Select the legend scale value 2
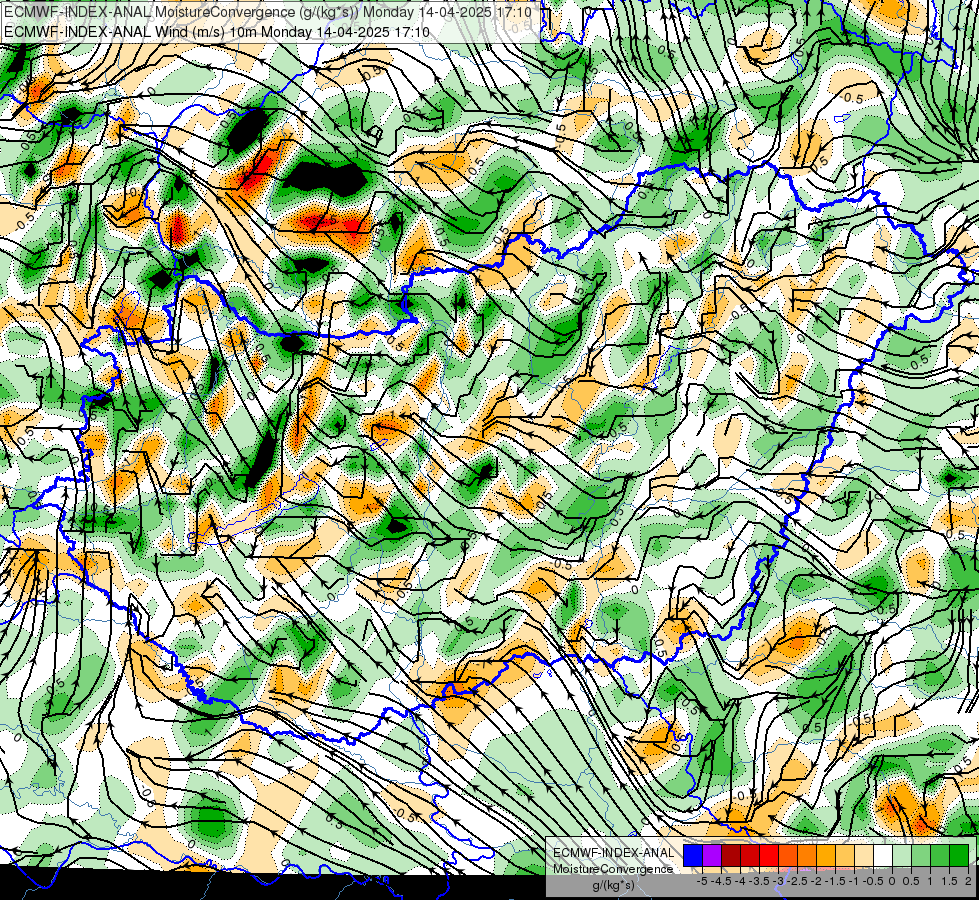The image size is (979, 900). pyautogui.click(x=968, y=881)
